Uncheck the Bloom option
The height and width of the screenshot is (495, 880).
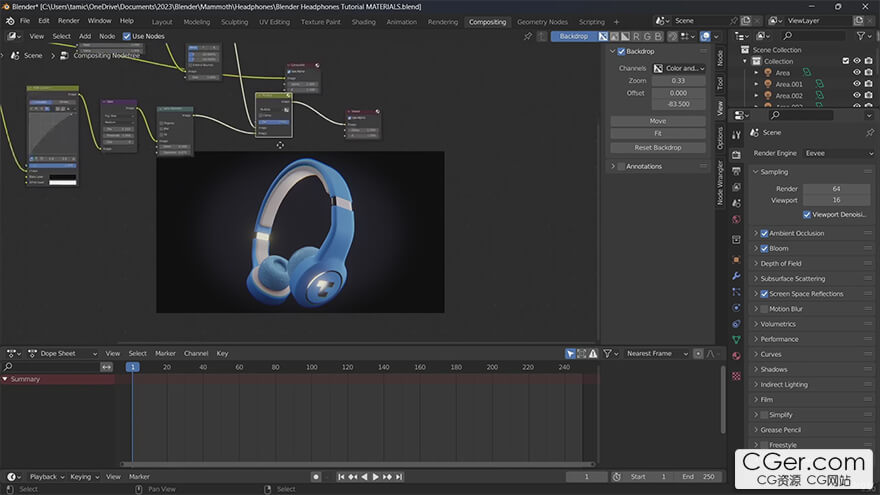tap(764, 248)
